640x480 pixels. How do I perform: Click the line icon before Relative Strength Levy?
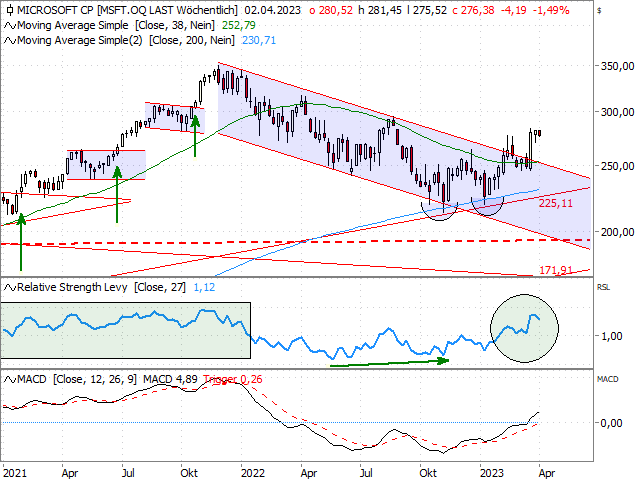pos(9,288)
